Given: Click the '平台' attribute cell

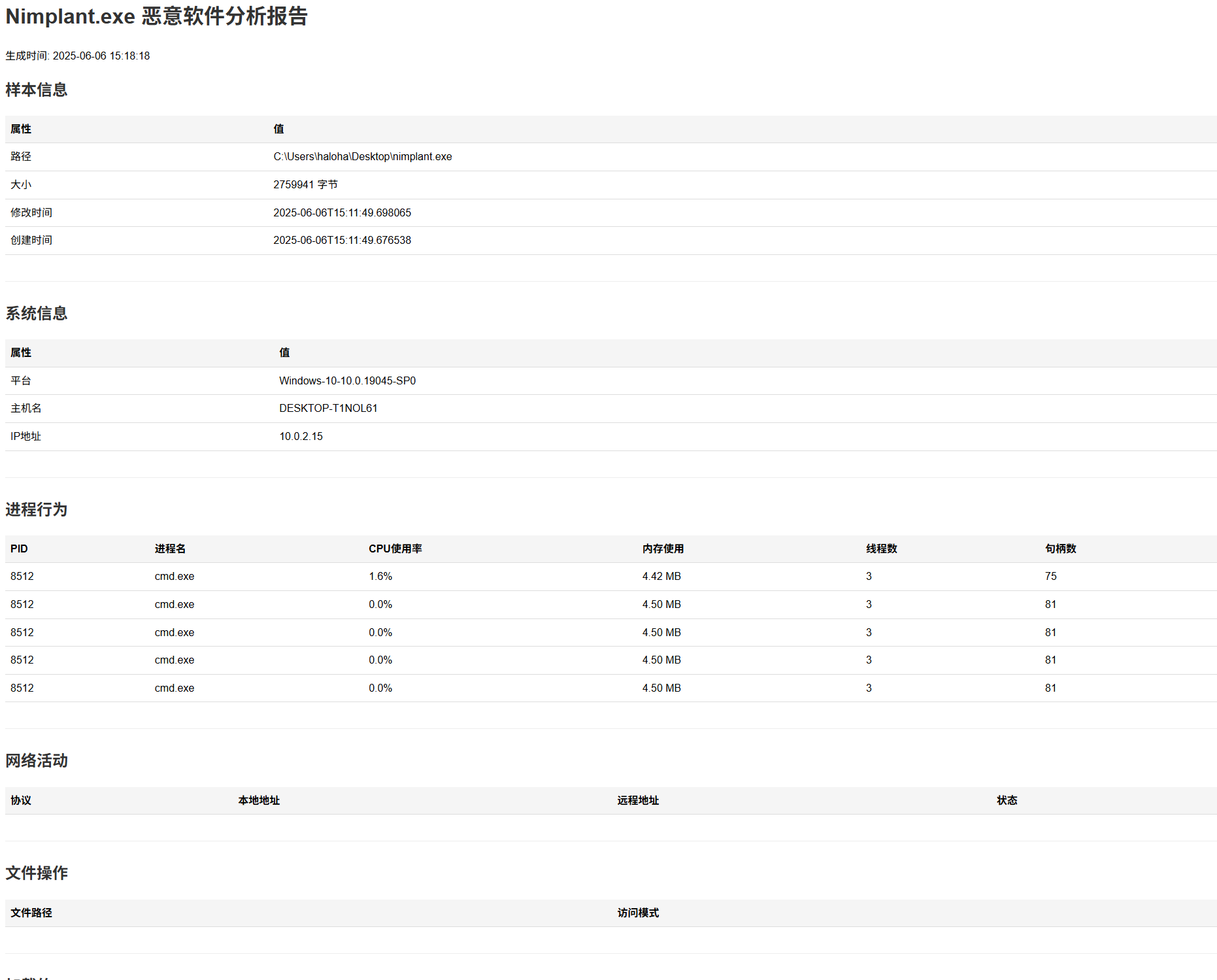Looking at the screenshot, I should click(21, 381).
